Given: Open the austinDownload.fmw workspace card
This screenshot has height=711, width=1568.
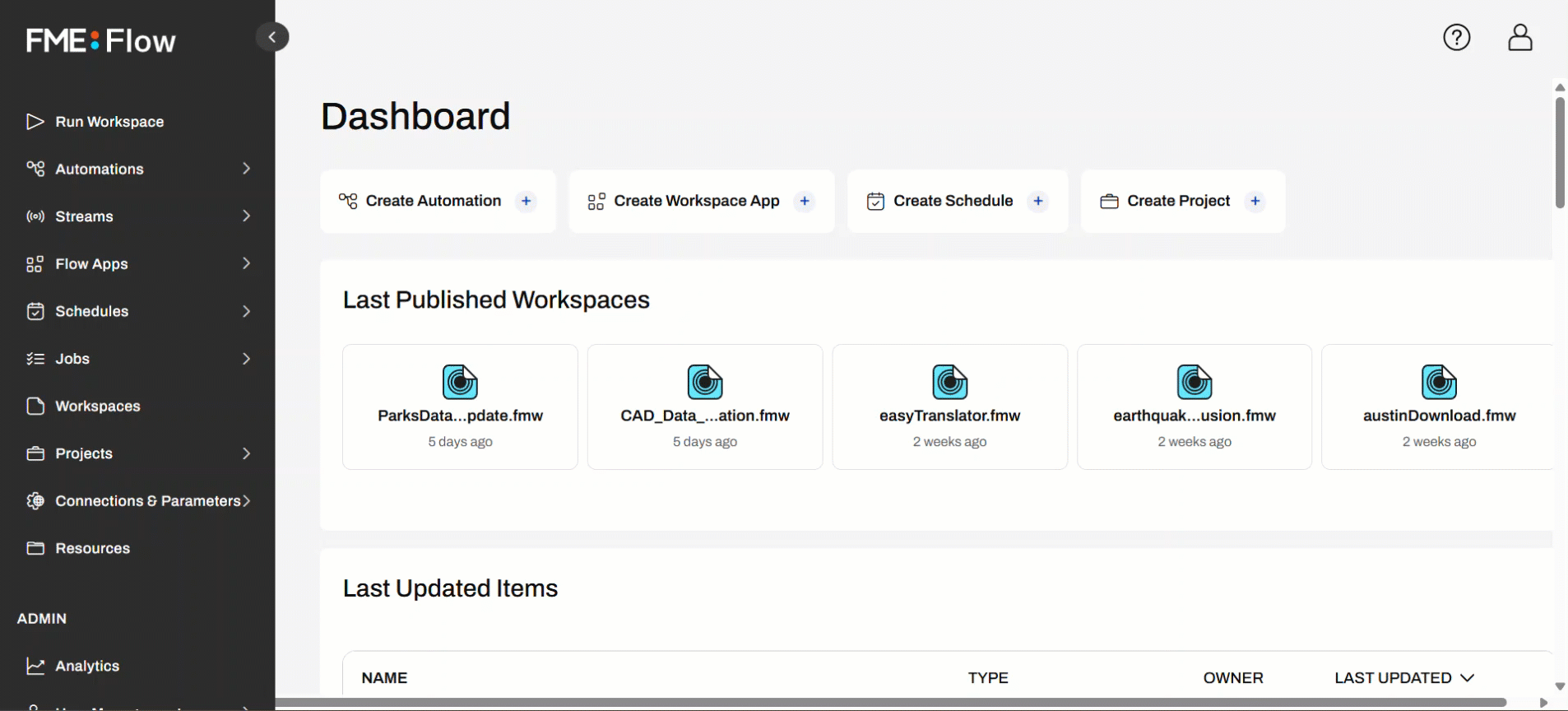Looking at the screenshot, I should point(1438,407).
